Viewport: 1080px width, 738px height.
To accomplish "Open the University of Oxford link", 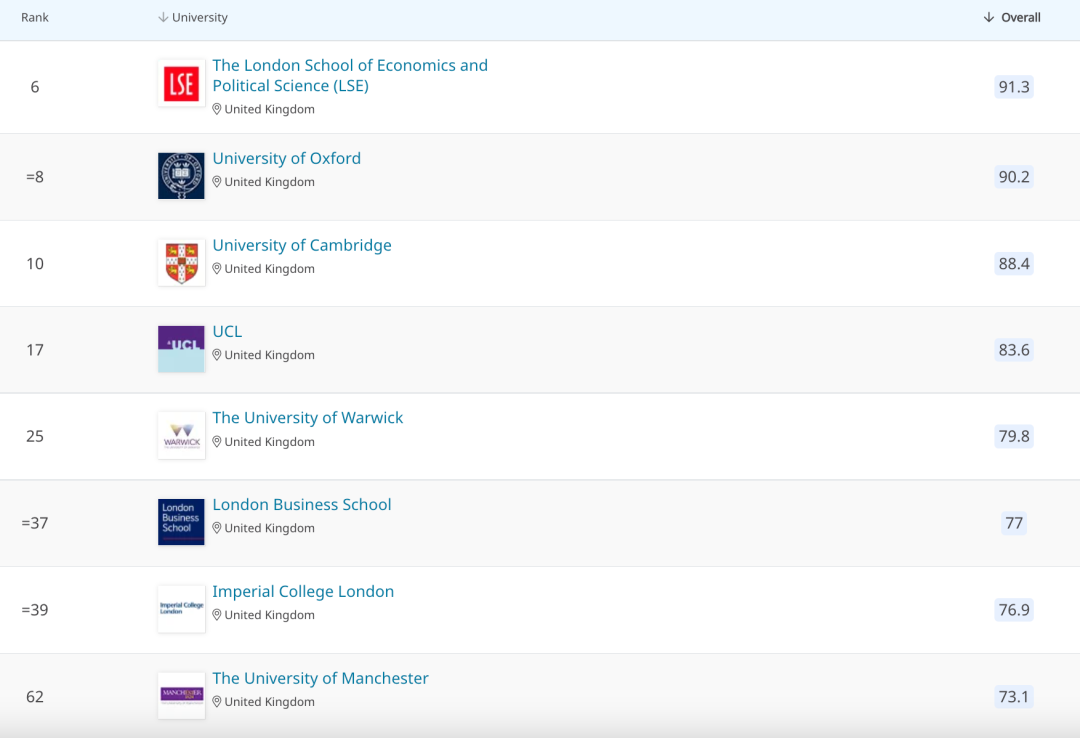I will [x=286, y=158].
